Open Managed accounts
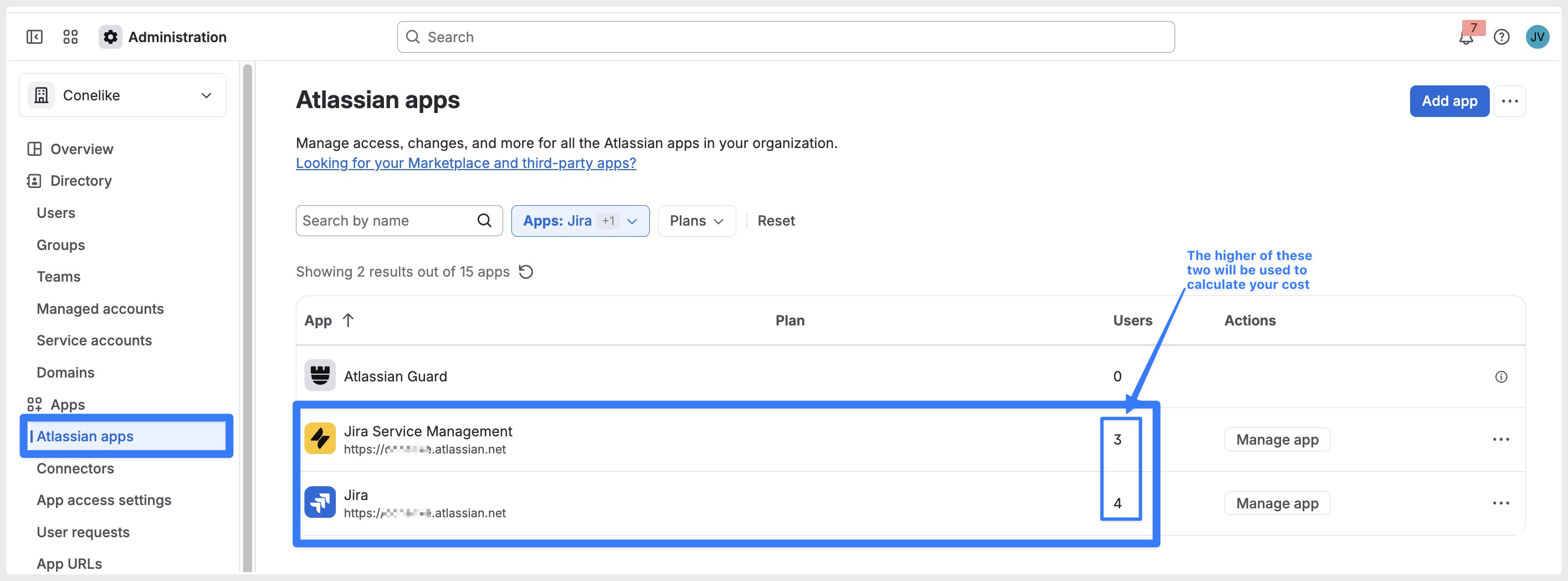 click(100, 309)
